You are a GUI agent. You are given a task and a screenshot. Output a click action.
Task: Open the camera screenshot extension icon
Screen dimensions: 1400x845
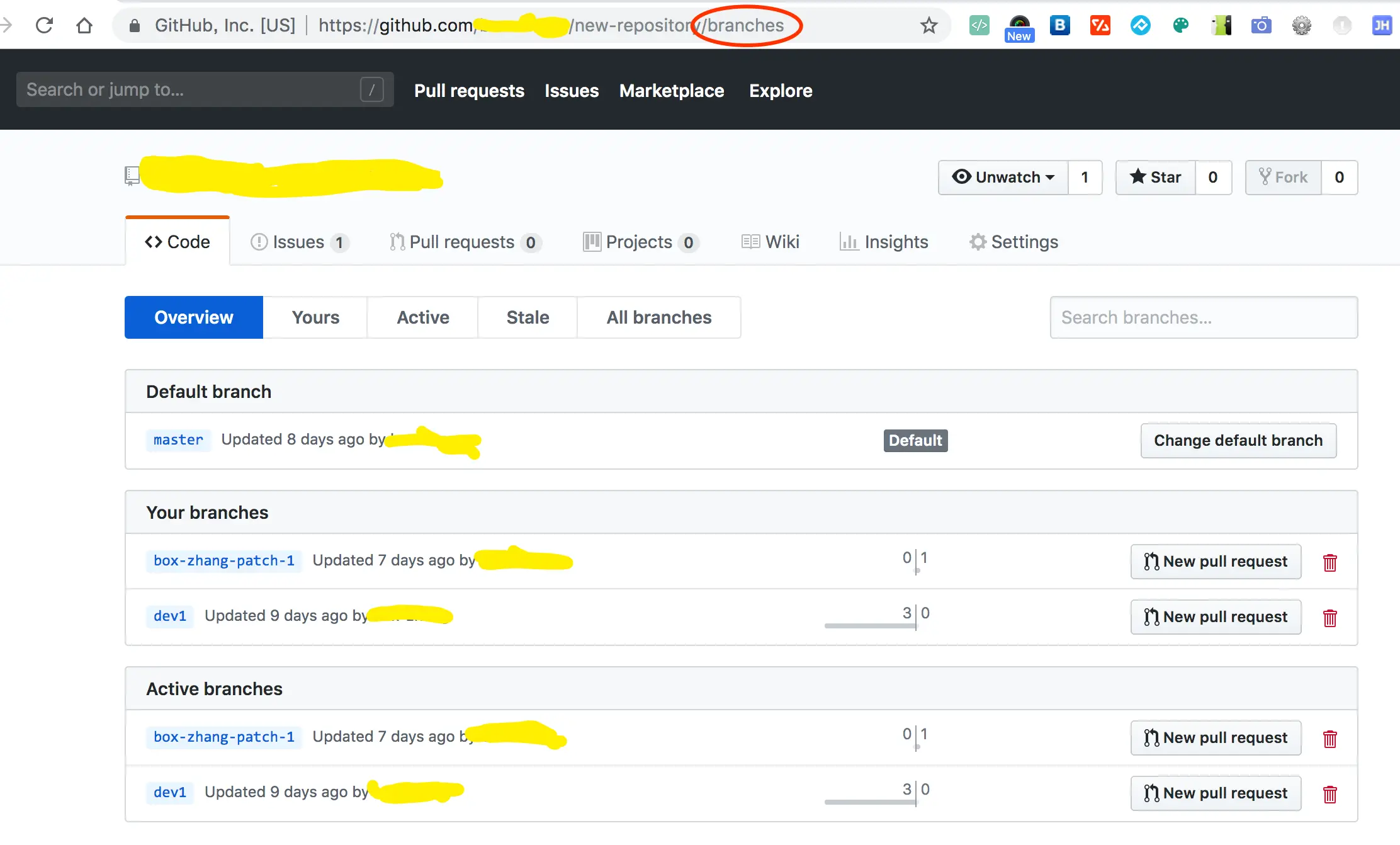[1261, 26]
